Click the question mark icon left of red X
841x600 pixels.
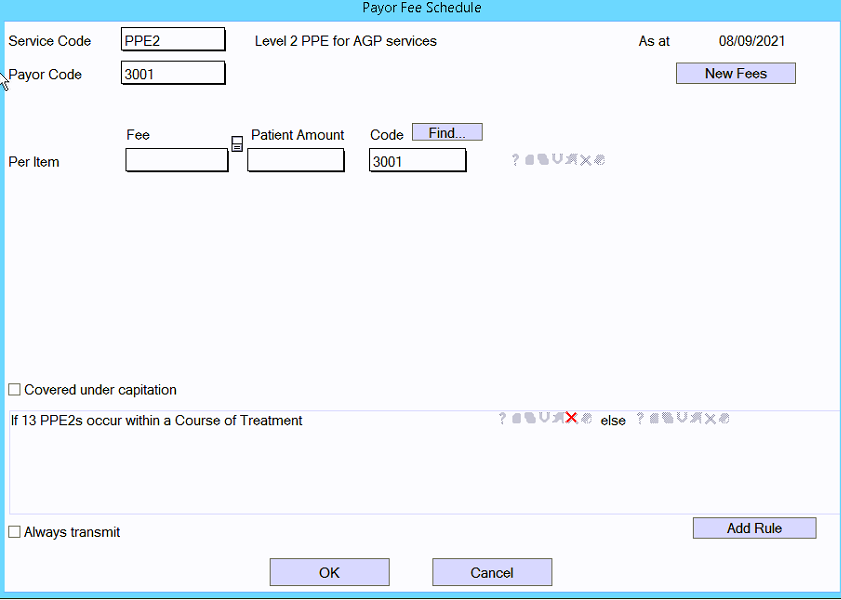click(502, 419)
